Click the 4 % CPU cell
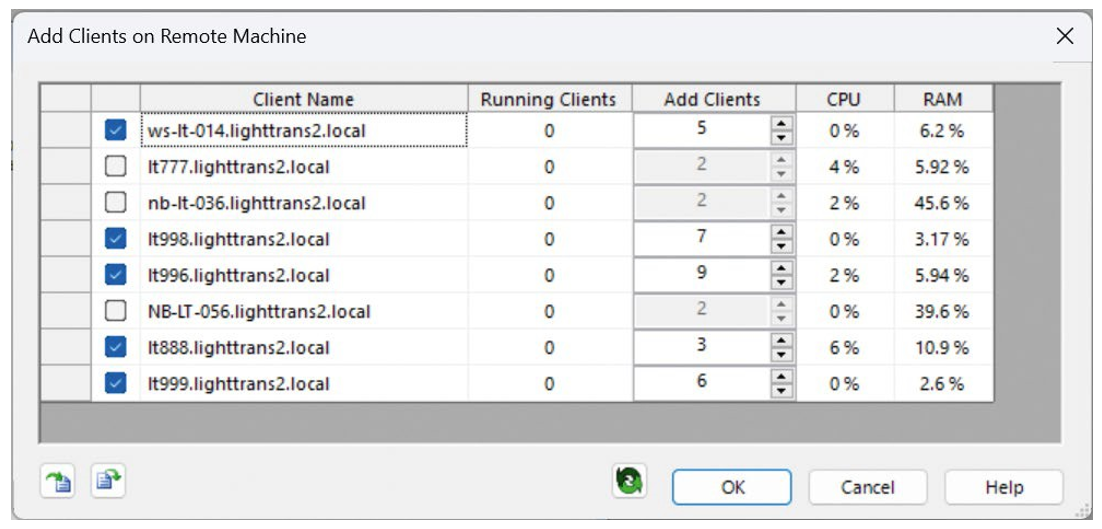 pos(844,166)
